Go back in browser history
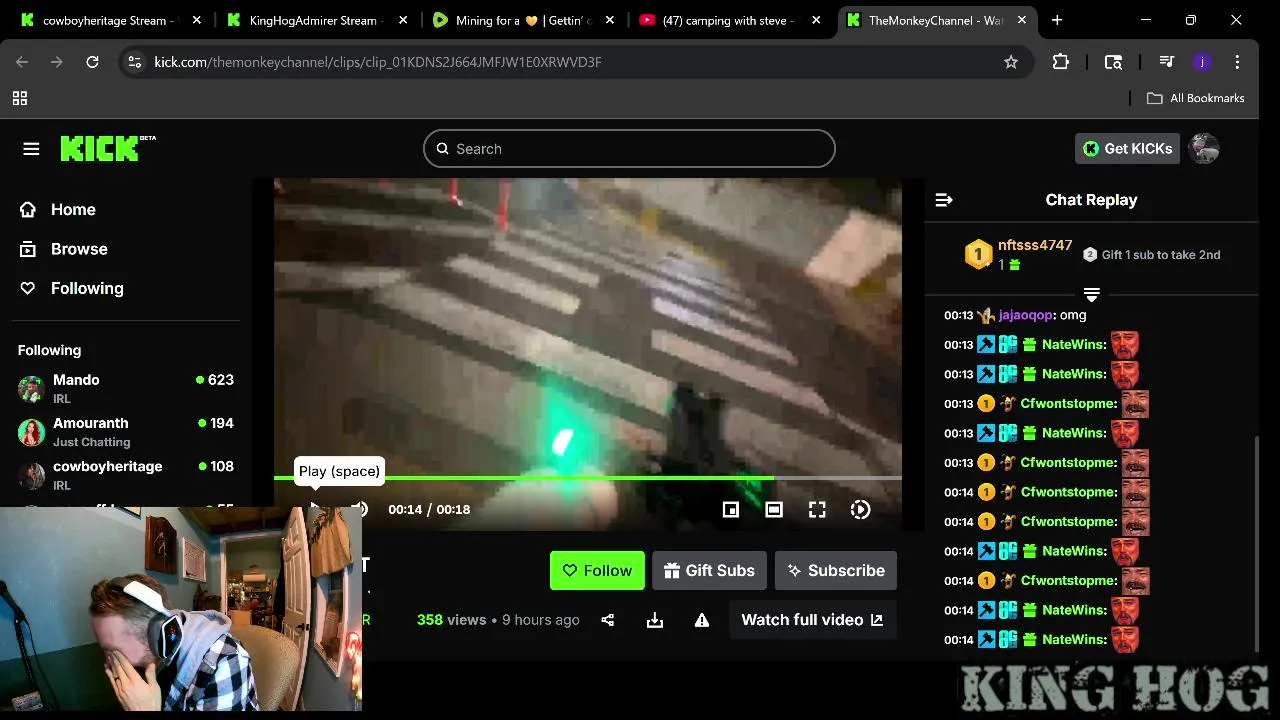 click(x=22, y=62)
